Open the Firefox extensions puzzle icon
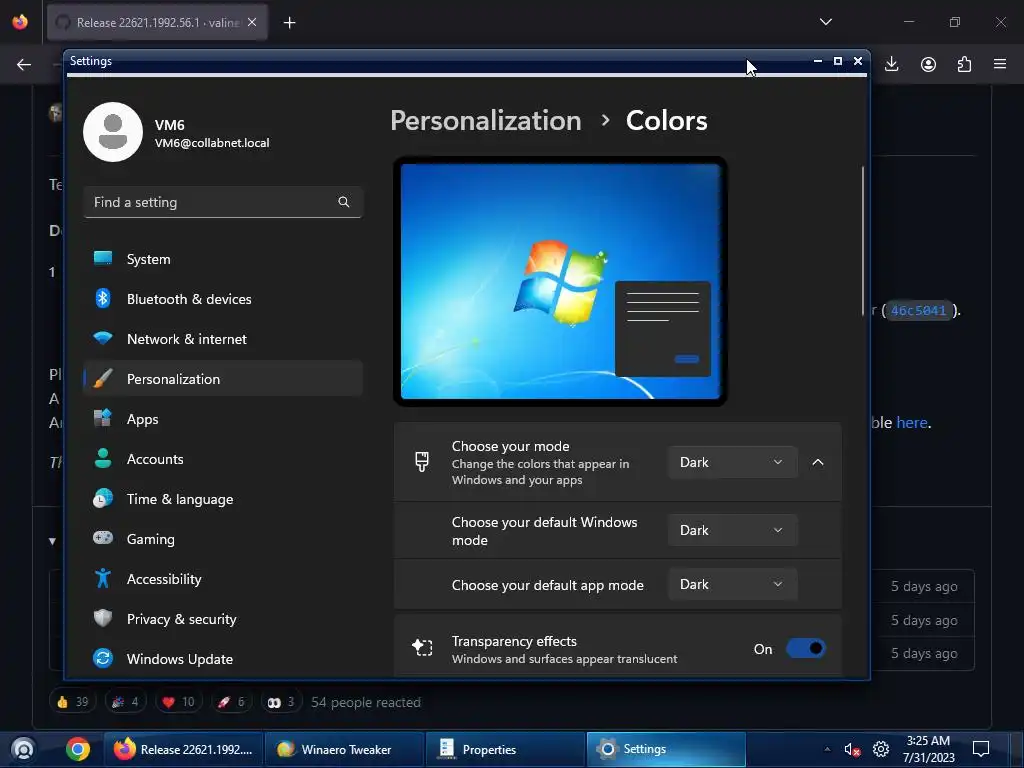This screenshot has height=768, width=1024. [964, 64]
